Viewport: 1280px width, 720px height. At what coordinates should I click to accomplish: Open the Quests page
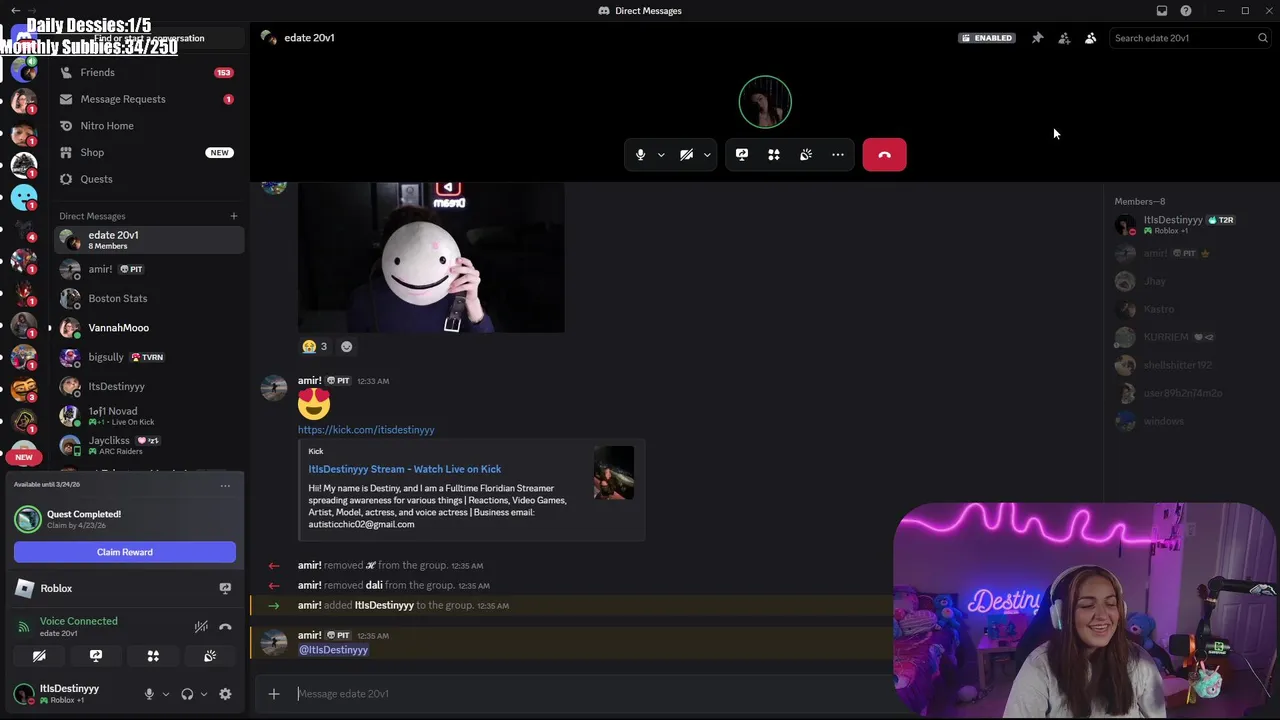tap(149, 179)
